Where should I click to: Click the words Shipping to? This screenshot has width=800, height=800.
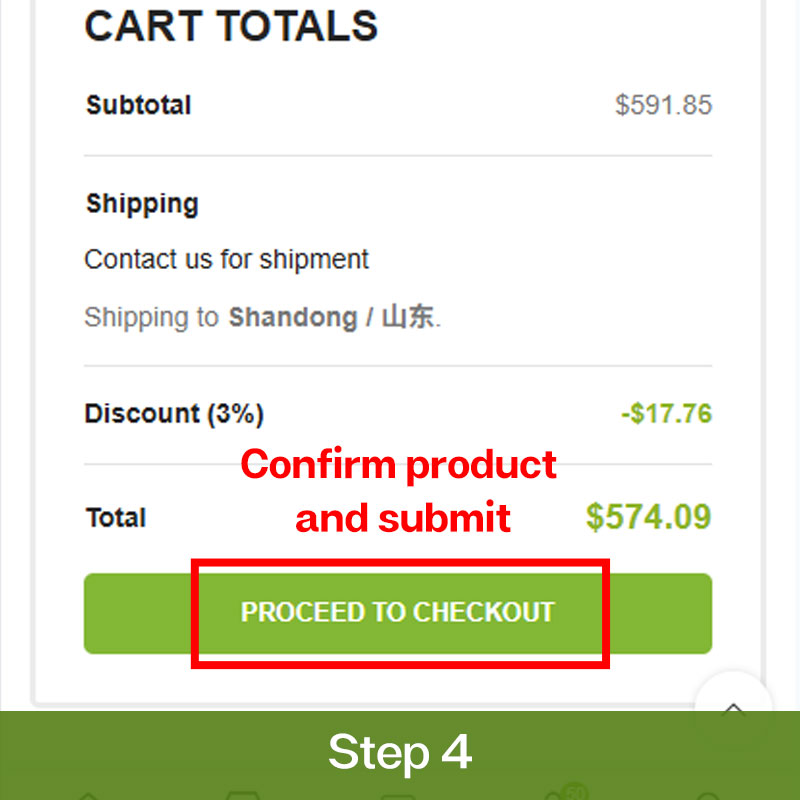151,318
